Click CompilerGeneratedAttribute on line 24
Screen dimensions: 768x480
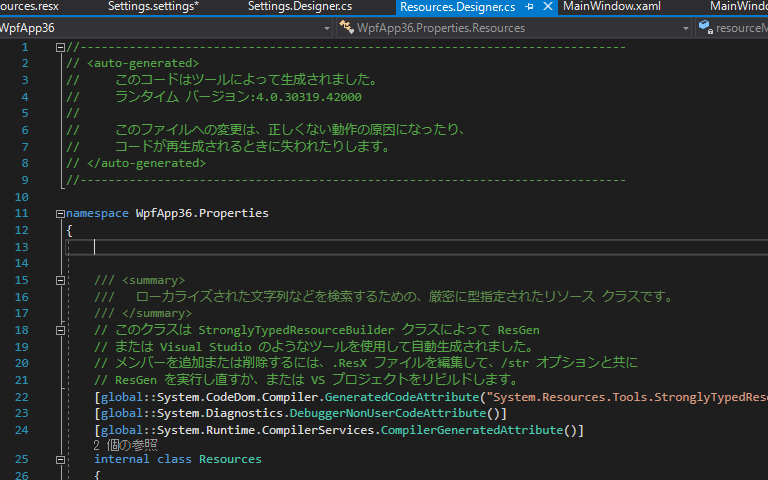(472, 430)
